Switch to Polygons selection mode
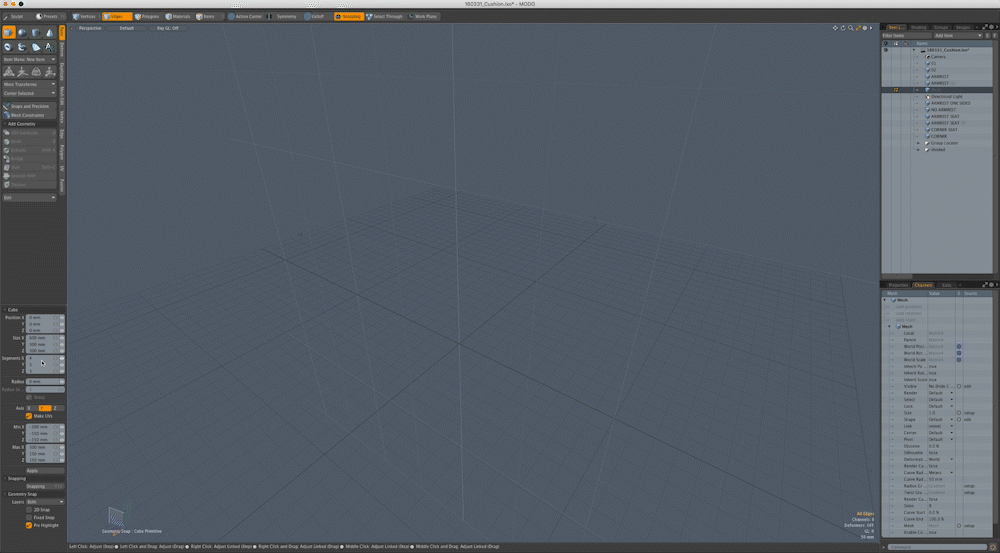This screenshot has height=553, width=1000. click(x=147, y=17)
